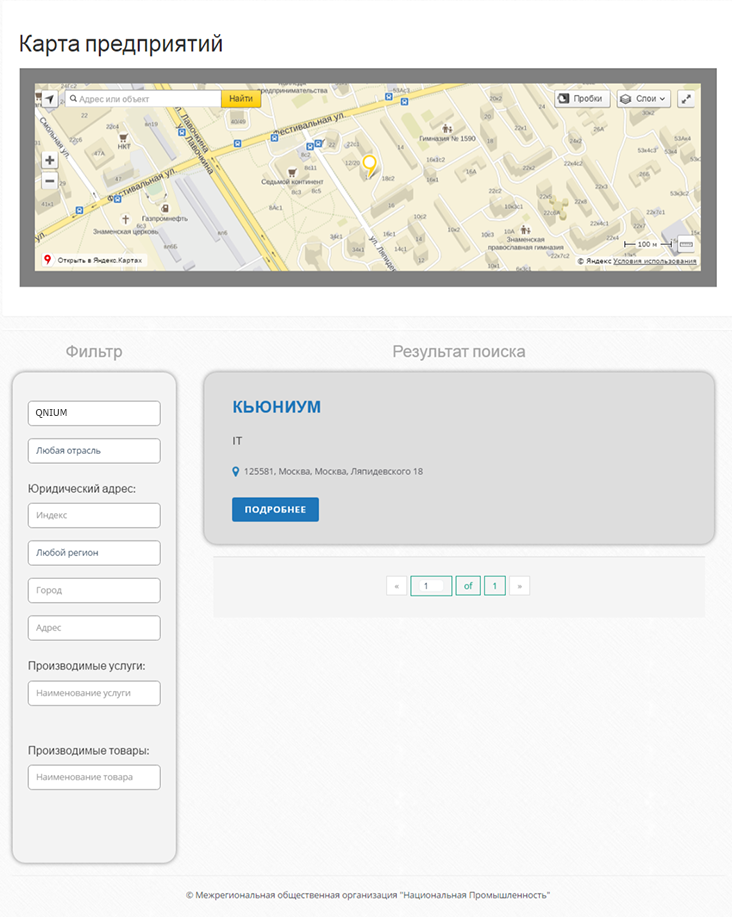Activate the ruler distance tool on map
Image resolution: width=732 pixels, height=917 pixels.
[686, 244]
